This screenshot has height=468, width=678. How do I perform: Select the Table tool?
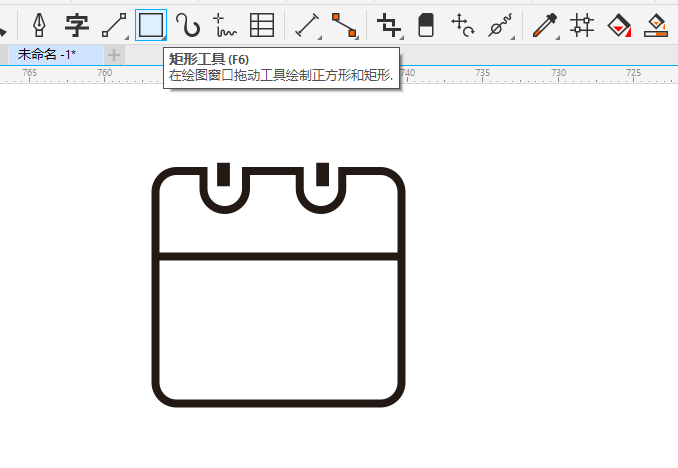[262, 25]
